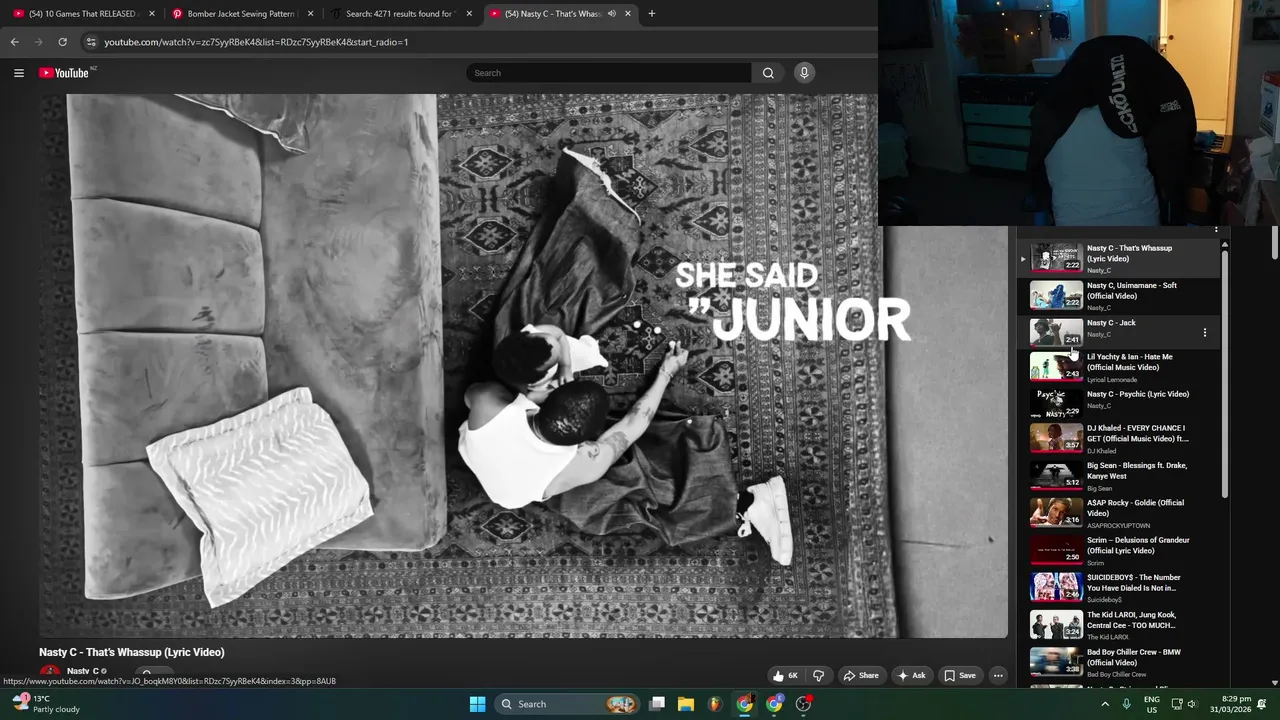Click the Windows taskbar Search box
This screenshot has width=1280, height=720.
tap(567, 704)
